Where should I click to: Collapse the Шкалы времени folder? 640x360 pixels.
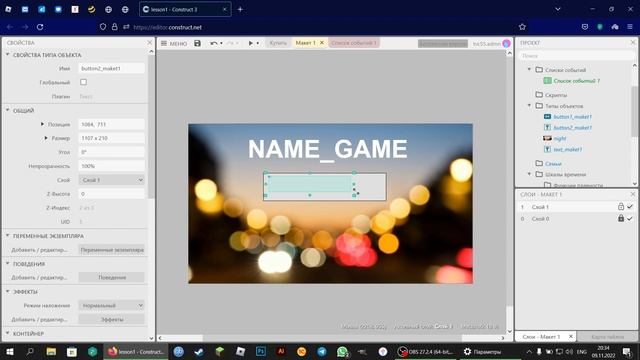[x=529, y=174]
